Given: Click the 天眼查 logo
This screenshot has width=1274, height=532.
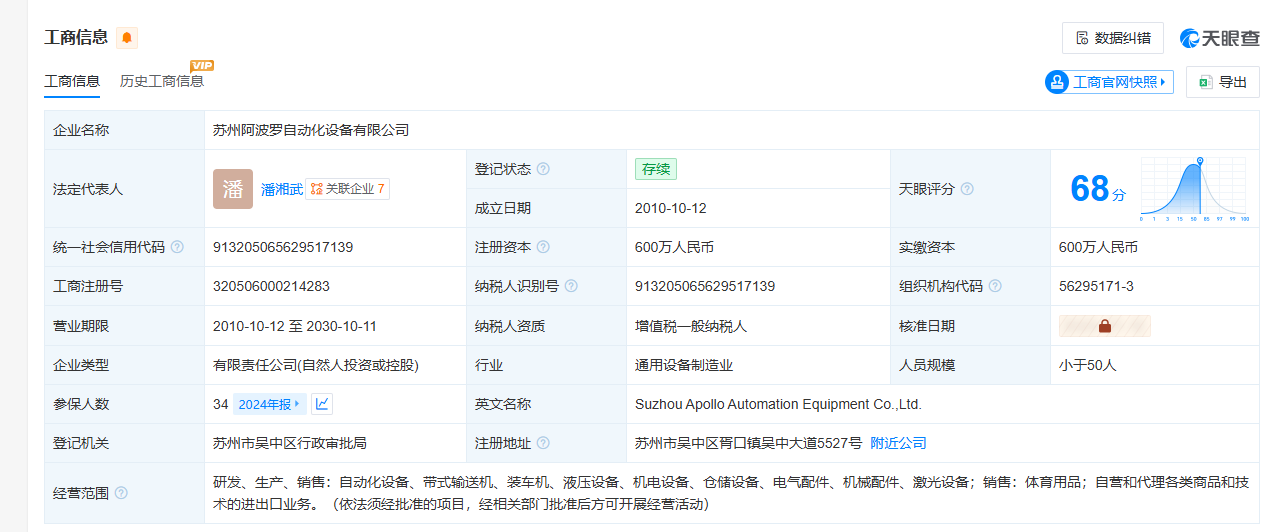Looking at the screenshot, I should pos(1219,38).
